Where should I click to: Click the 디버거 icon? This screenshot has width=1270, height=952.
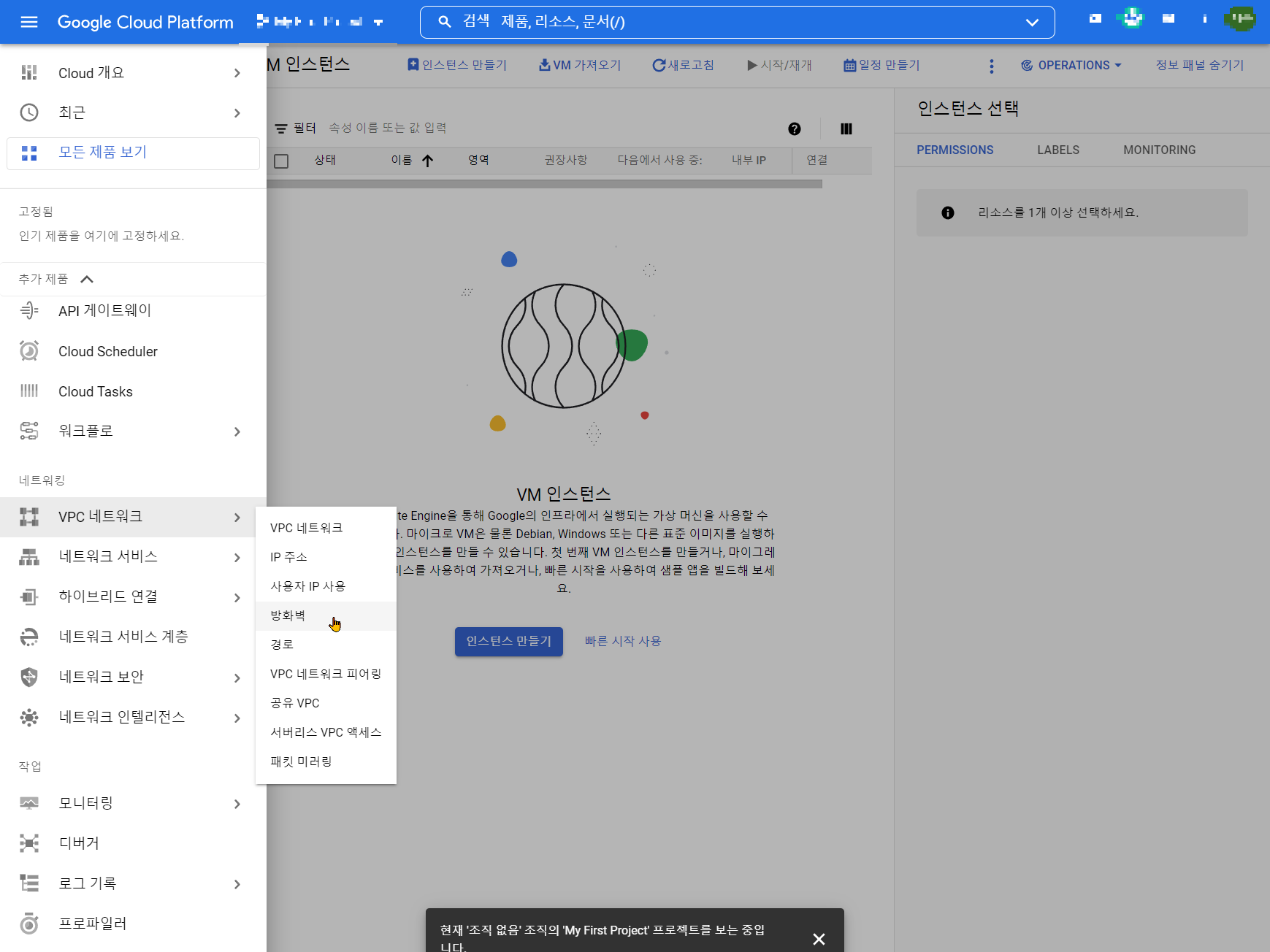click(29, 843)
